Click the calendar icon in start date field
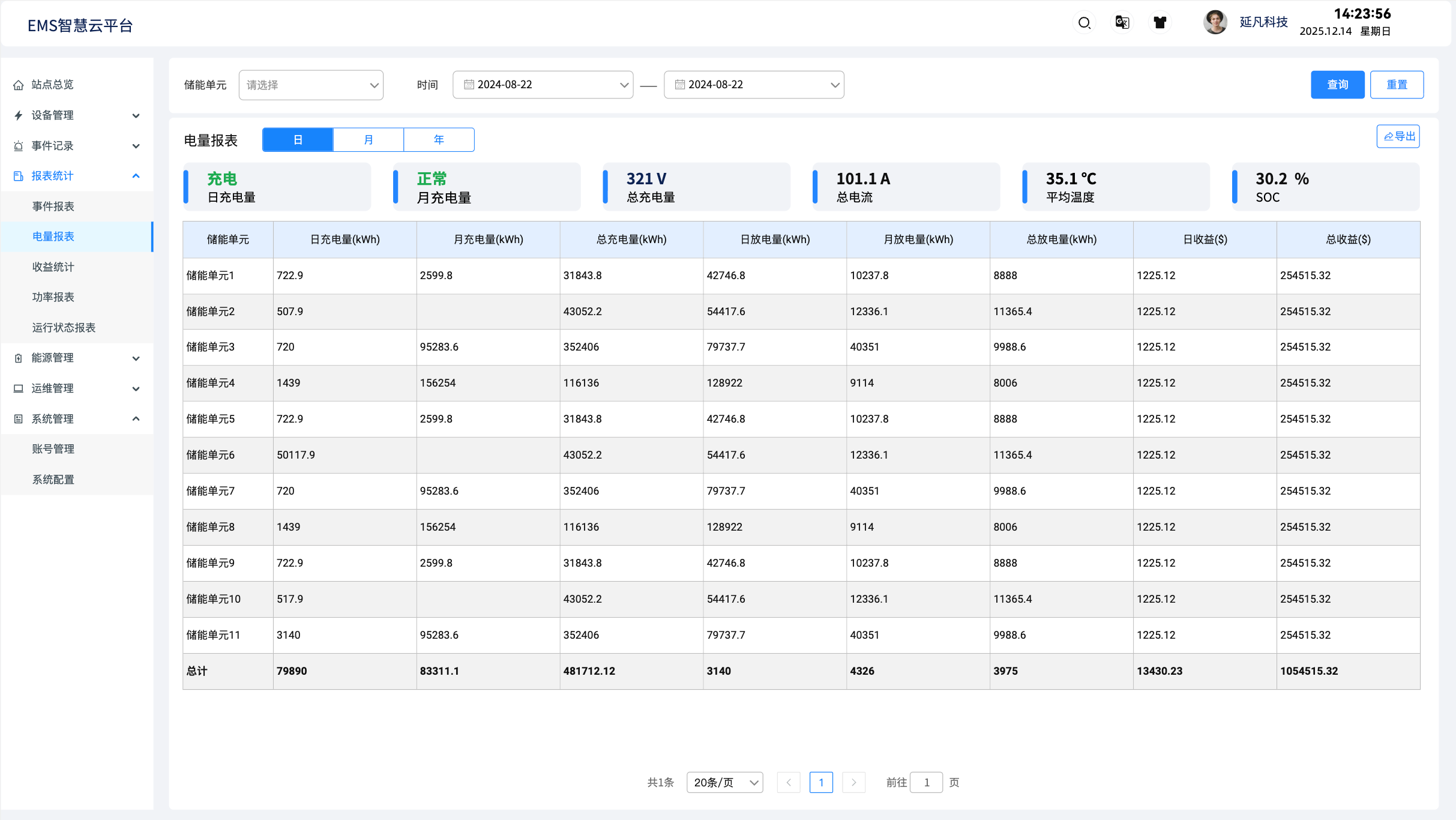Viewport: 1456px width, 820px height. [x=469, y=85]
